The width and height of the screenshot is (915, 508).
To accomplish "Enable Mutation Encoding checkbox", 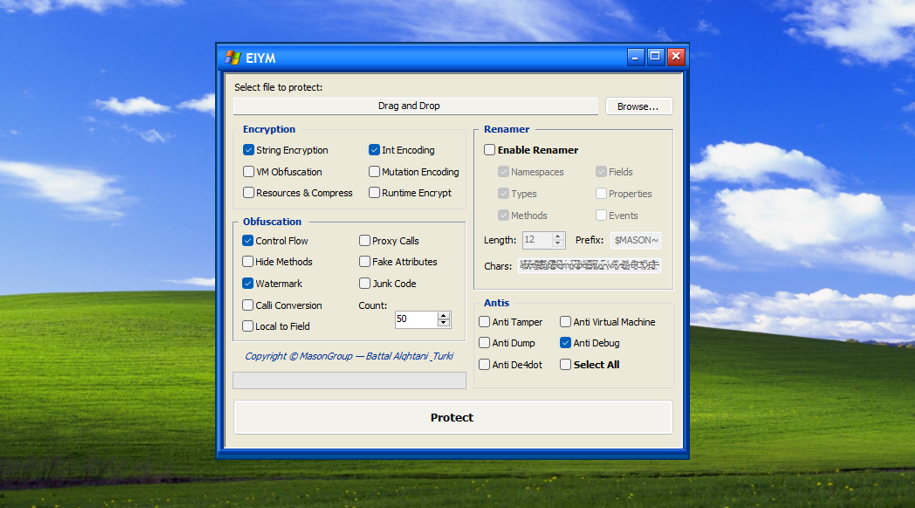I will (x=374, y=171).
